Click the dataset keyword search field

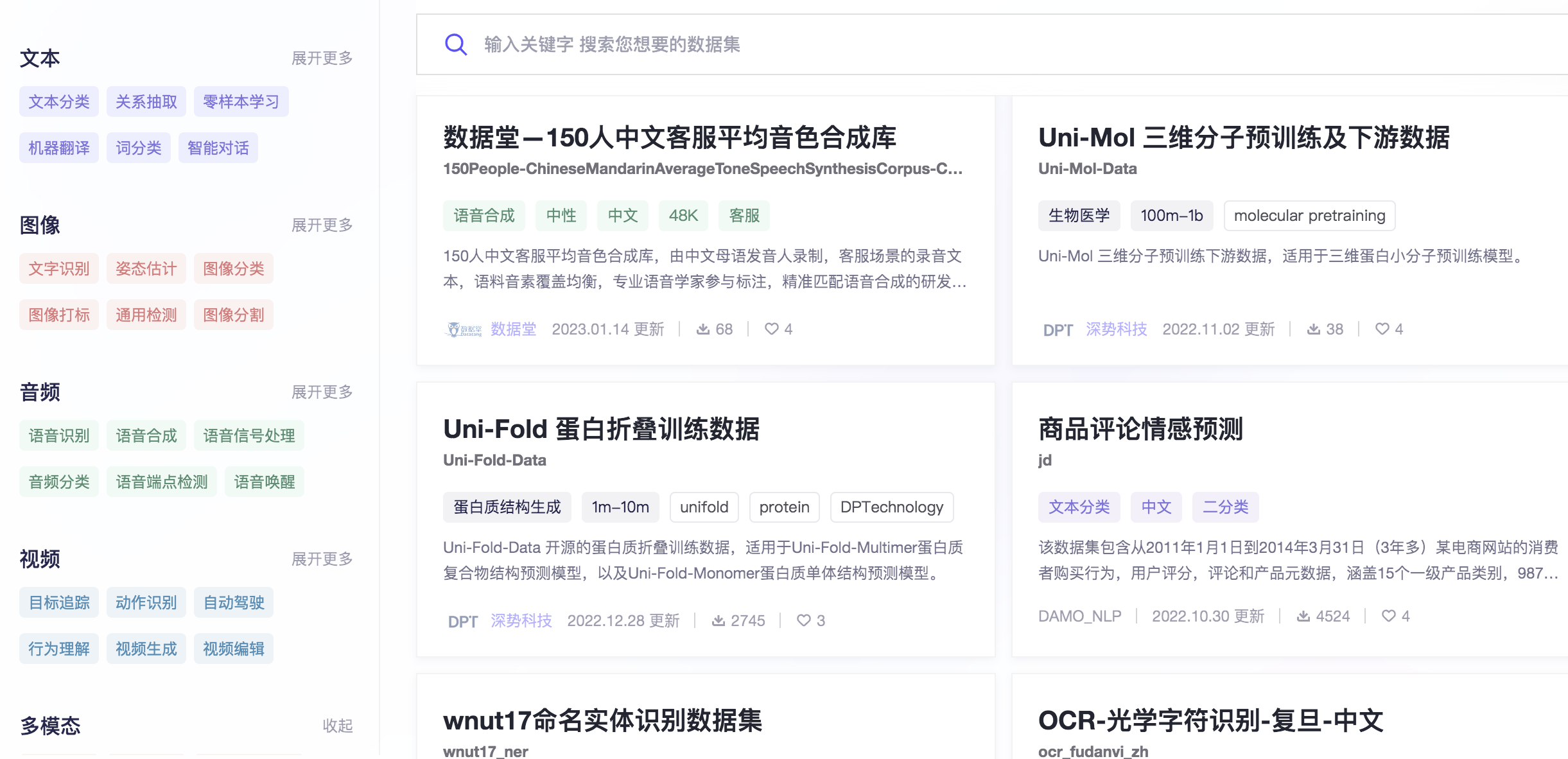[992, 44]
